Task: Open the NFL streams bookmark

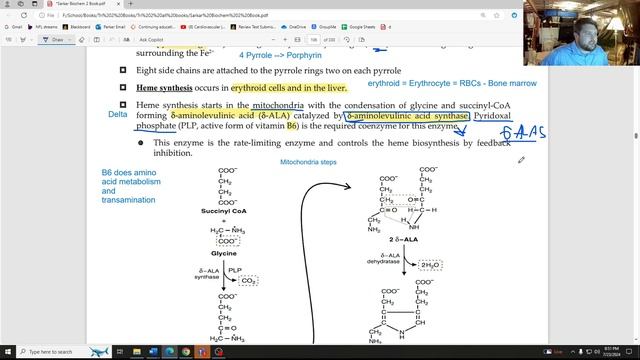Action: pyautogui.click(x=42, y=27)
